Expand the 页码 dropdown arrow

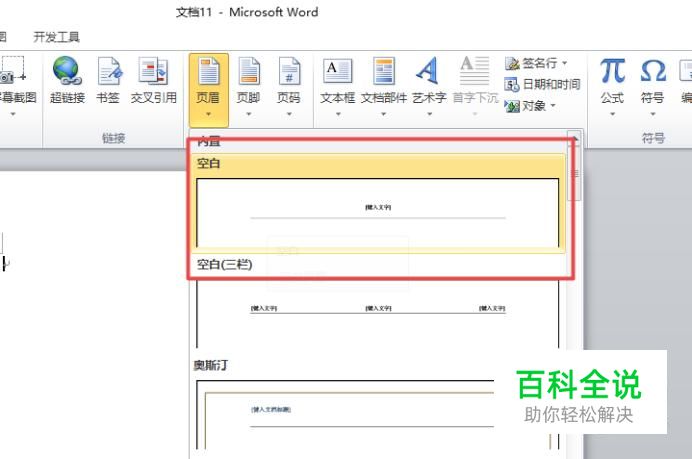click(289, 114)
